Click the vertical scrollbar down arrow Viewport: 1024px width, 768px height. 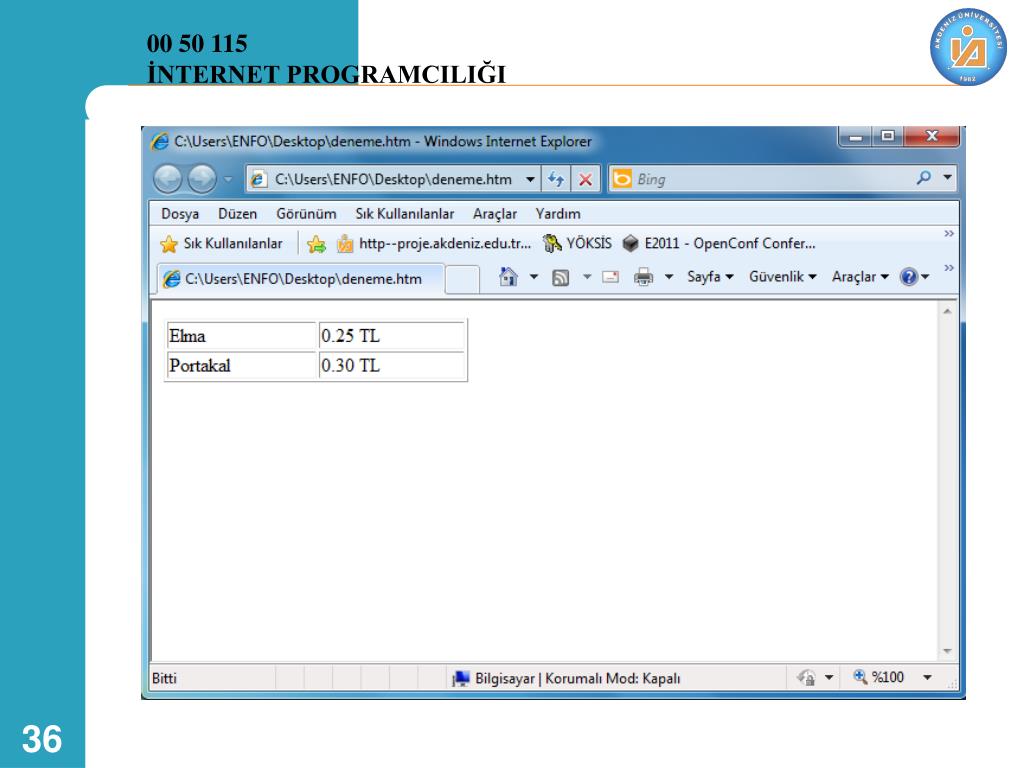[x=947, y=651]
